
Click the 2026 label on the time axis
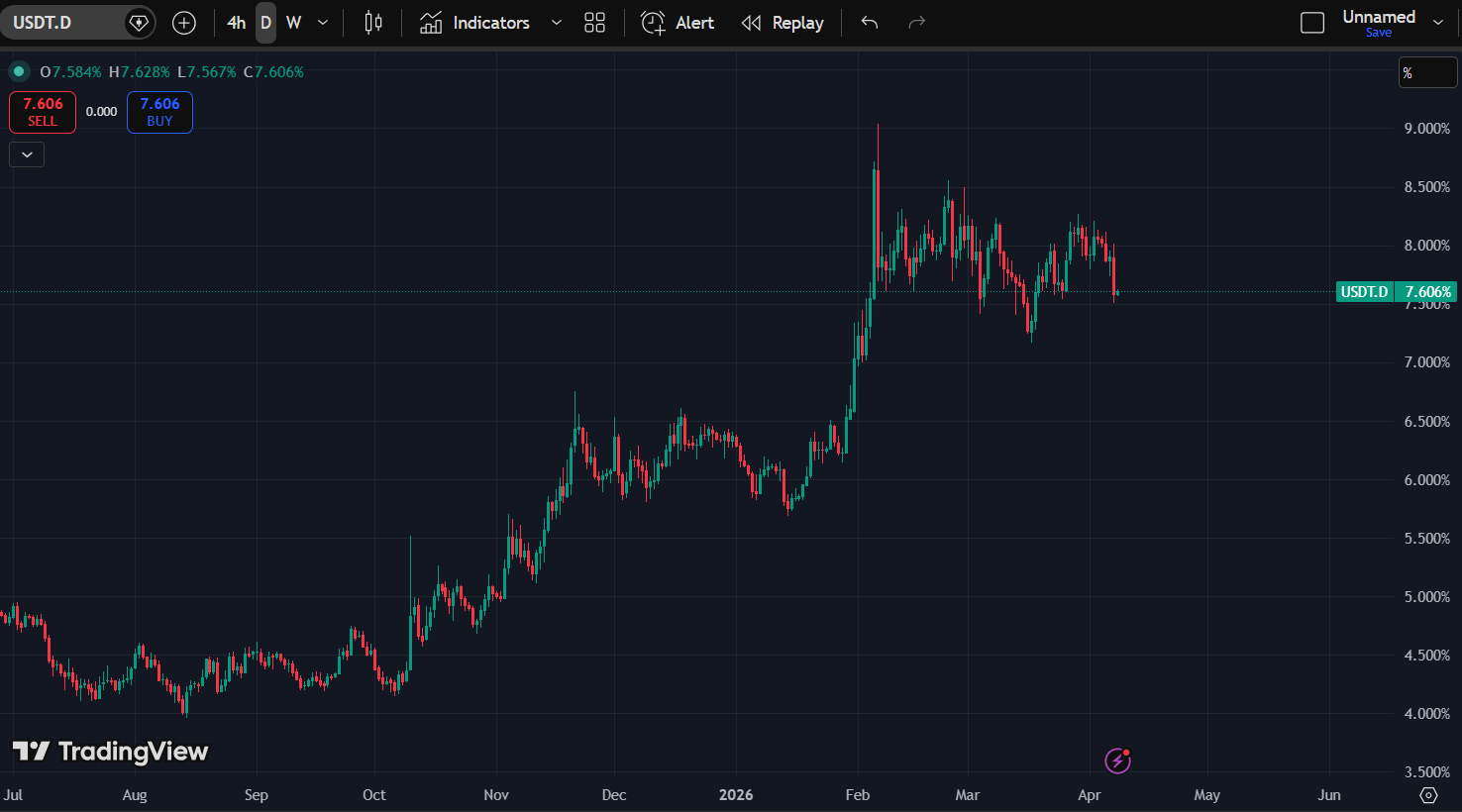click(x=736, y=795)
